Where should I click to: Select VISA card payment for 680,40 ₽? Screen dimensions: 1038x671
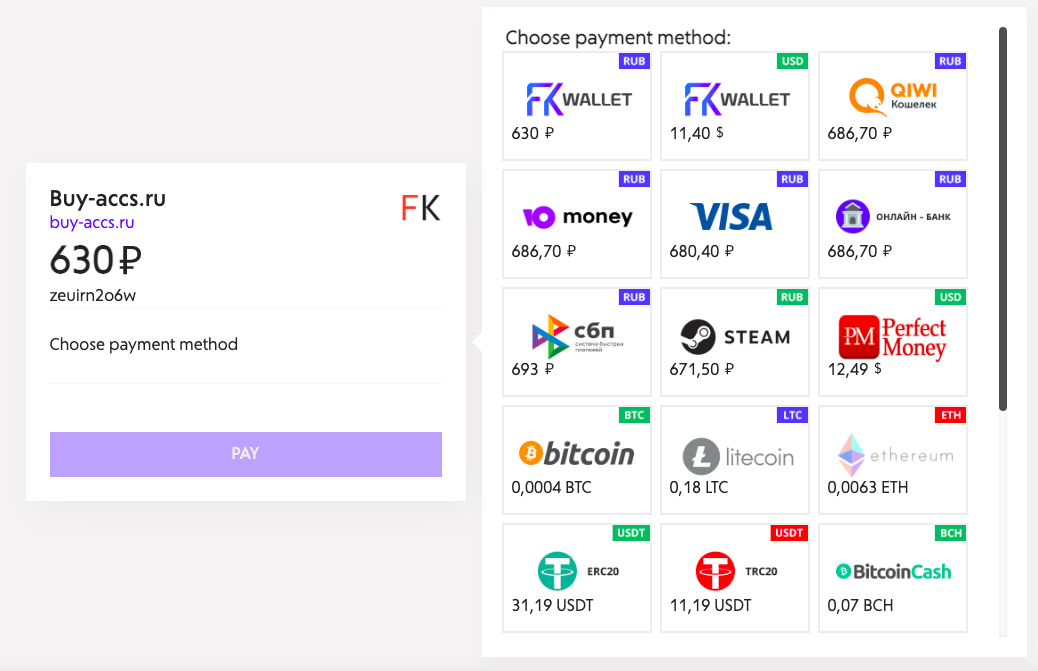735,224
